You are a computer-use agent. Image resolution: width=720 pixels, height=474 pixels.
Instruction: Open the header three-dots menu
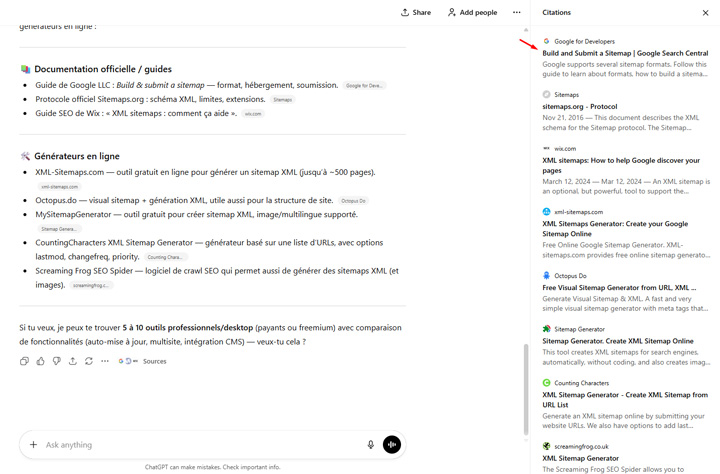coord(516,13)
